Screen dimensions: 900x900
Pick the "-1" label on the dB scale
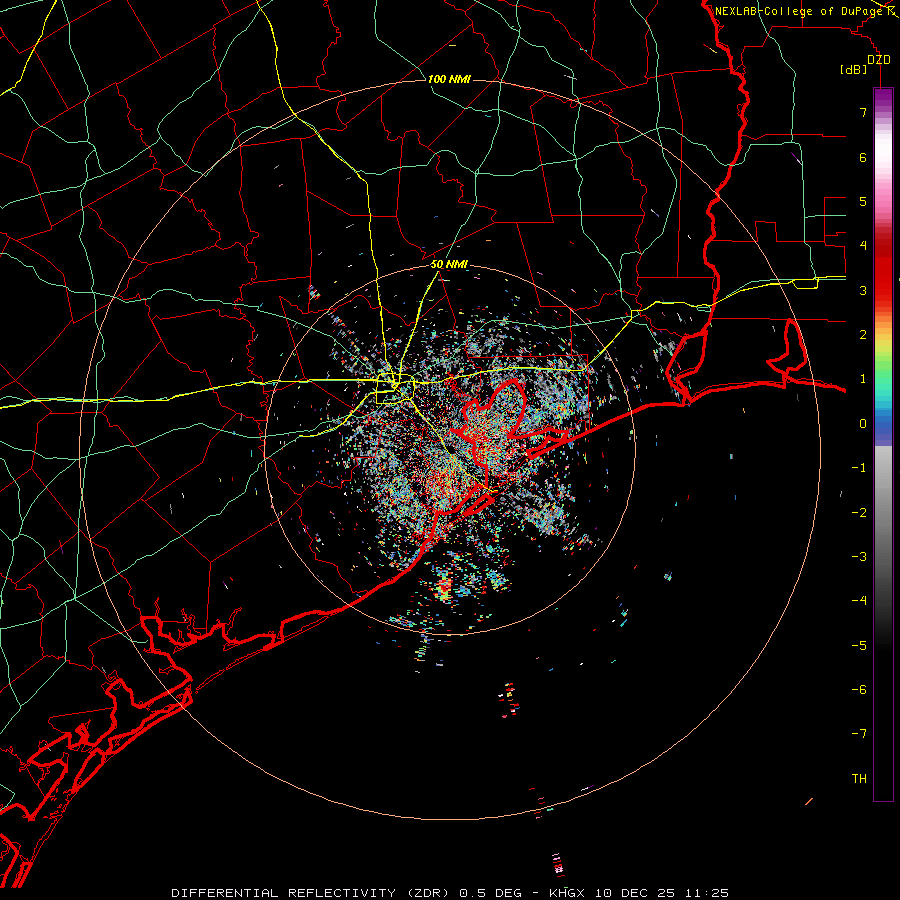click(859, 468)
